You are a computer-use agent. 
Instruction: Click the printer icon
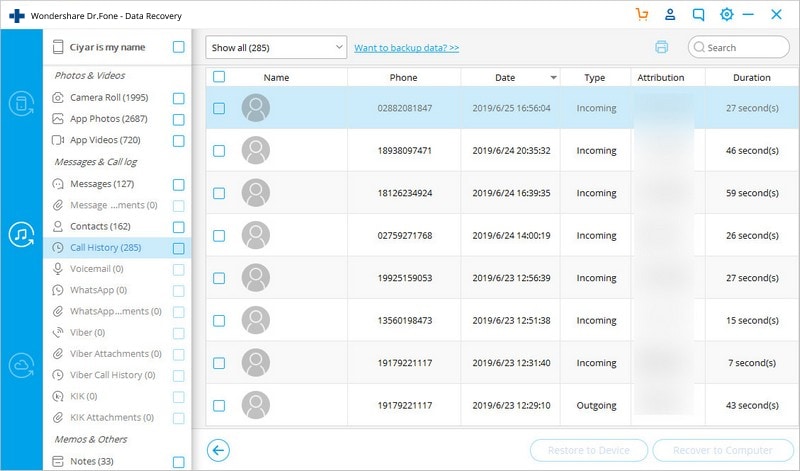point(661,47)
